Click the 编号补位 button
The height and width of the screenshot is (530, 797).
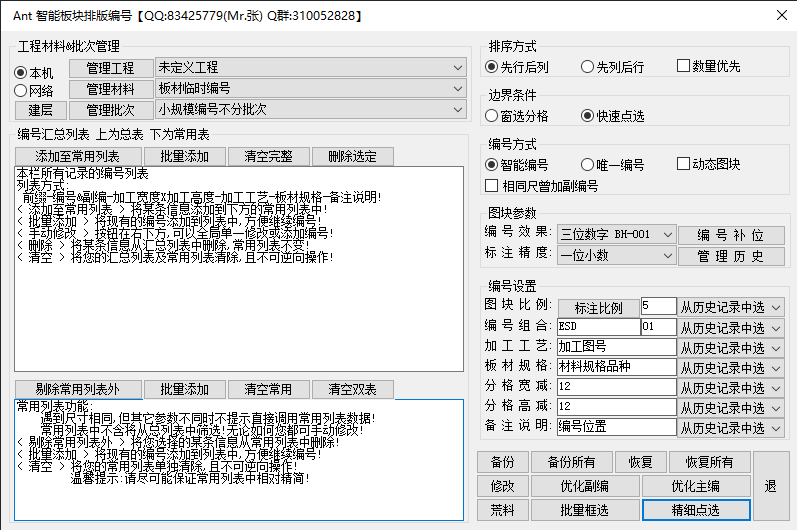pos(729,235)
